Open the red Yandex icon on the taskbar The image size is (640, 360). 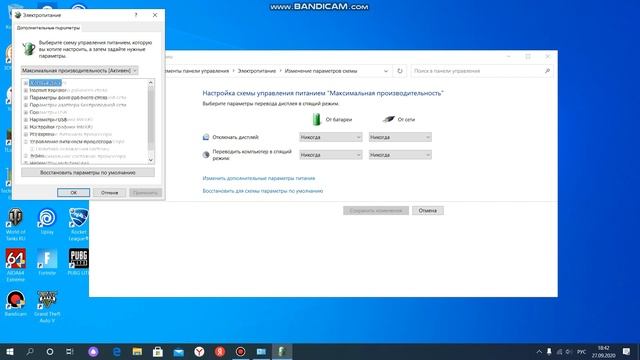pyautogui.click(x=220, y=351)
